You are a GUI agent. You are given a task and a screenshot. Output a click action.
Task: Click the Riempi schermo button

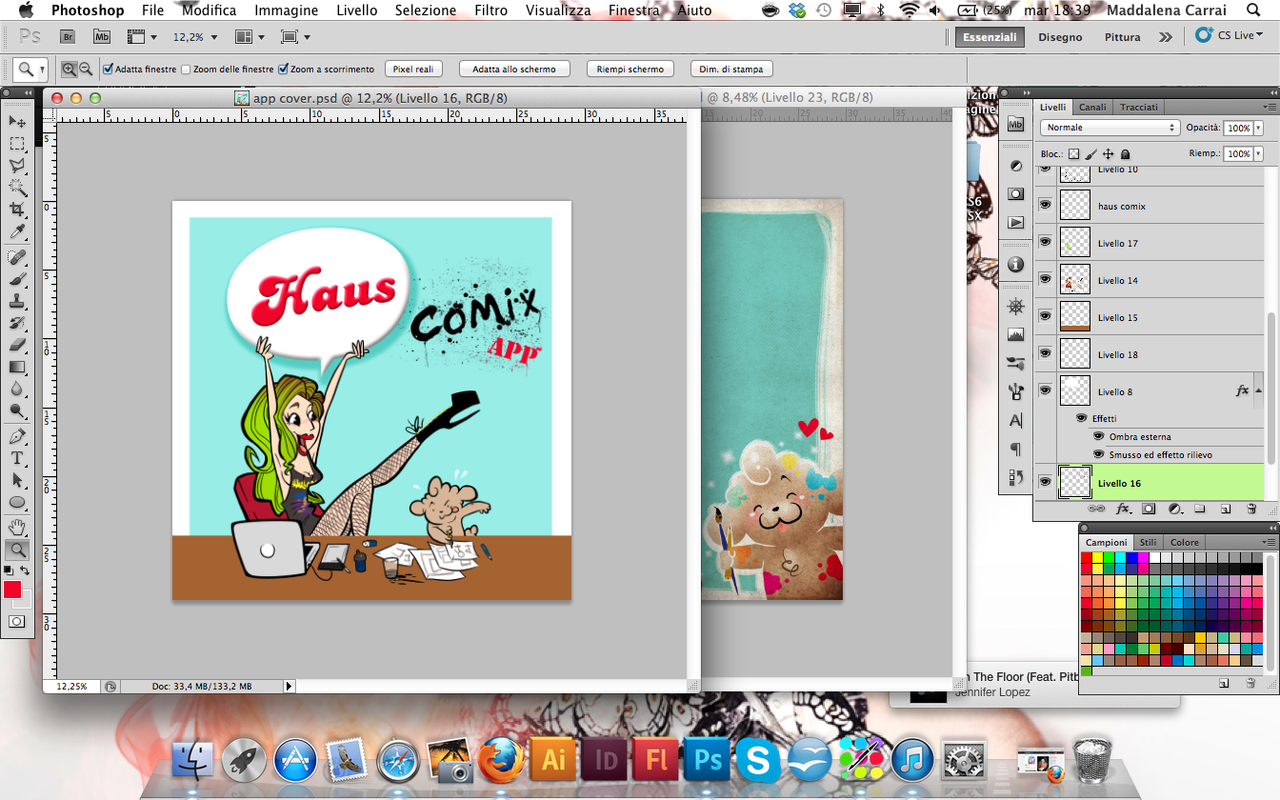pyautogui.click(x=630, y=69)
